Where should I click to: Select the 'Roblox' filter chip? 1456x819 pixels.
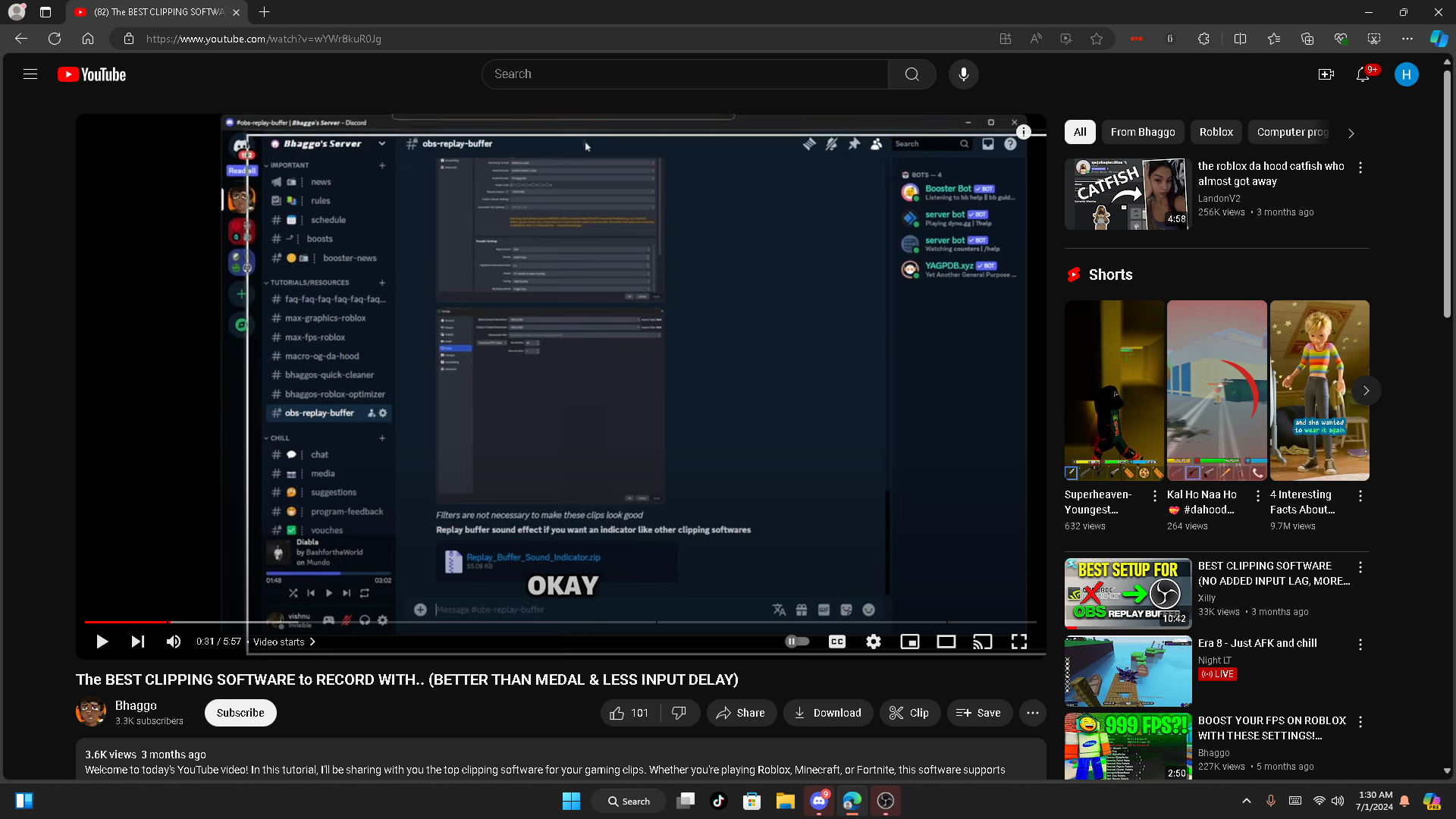[1216, 132]
